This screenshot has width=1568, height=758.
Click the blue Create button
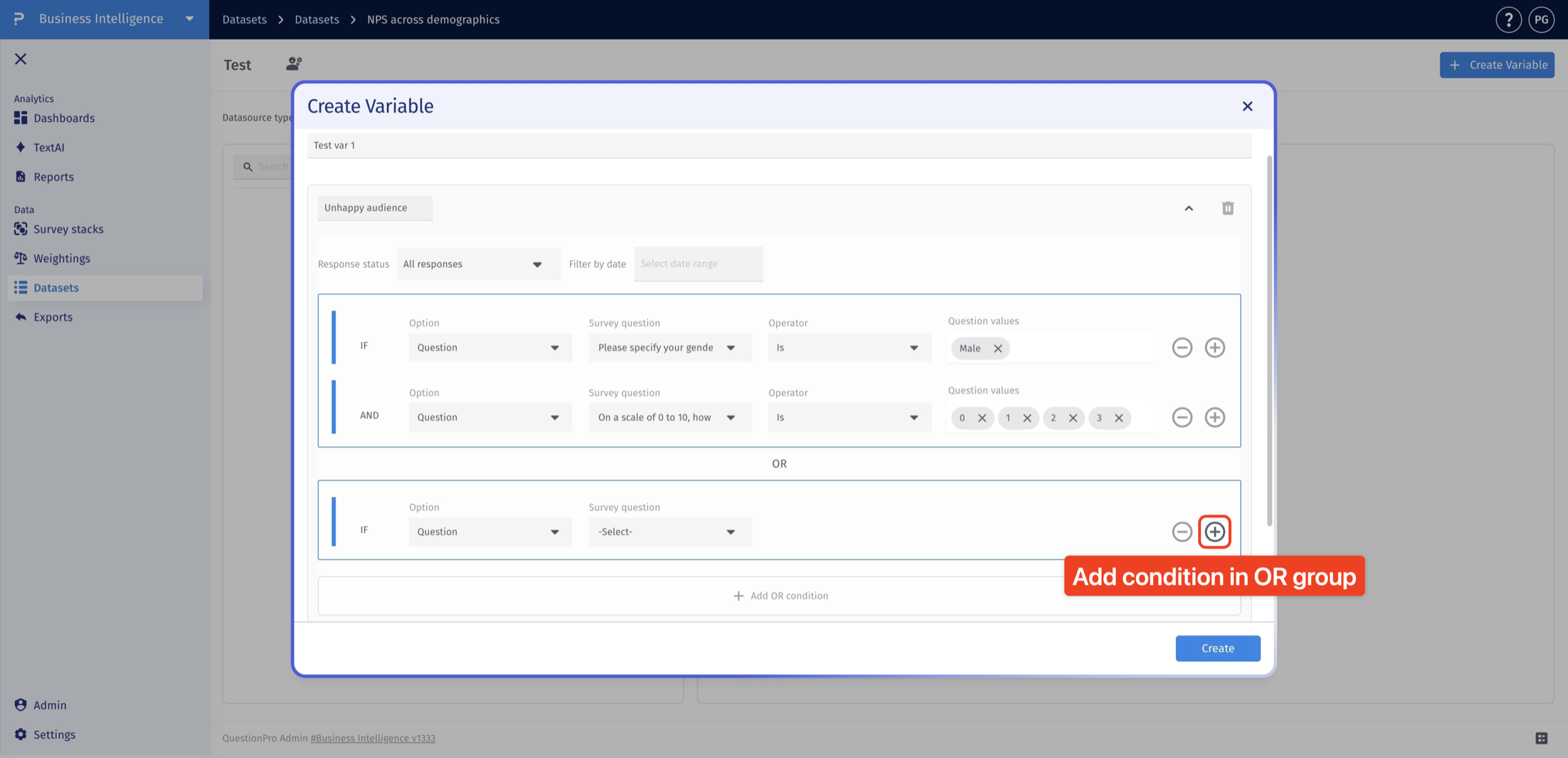(x=1217, y=648)
